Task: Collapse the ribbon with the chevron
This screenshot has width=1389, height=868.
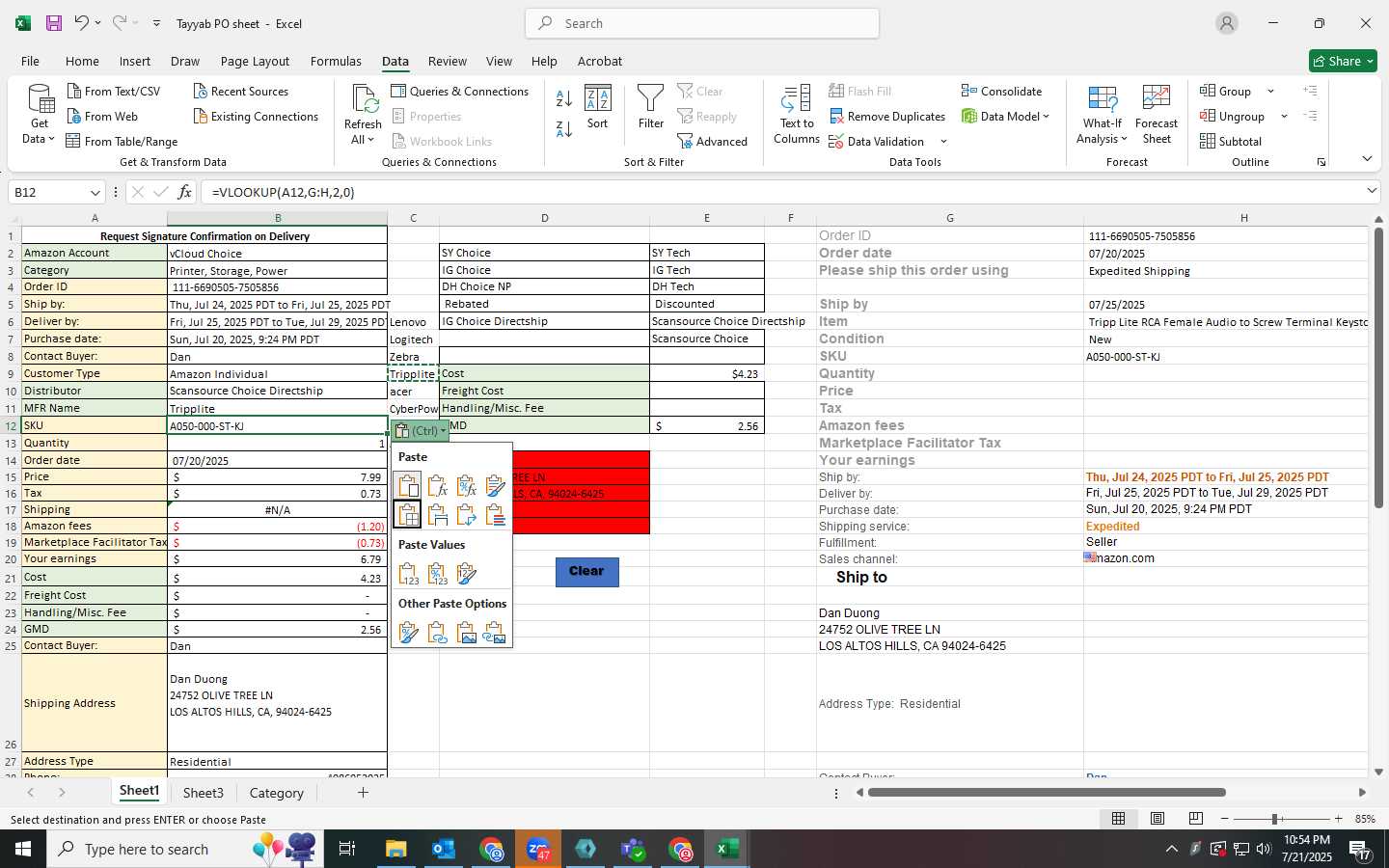Action: coord(1367,159)
